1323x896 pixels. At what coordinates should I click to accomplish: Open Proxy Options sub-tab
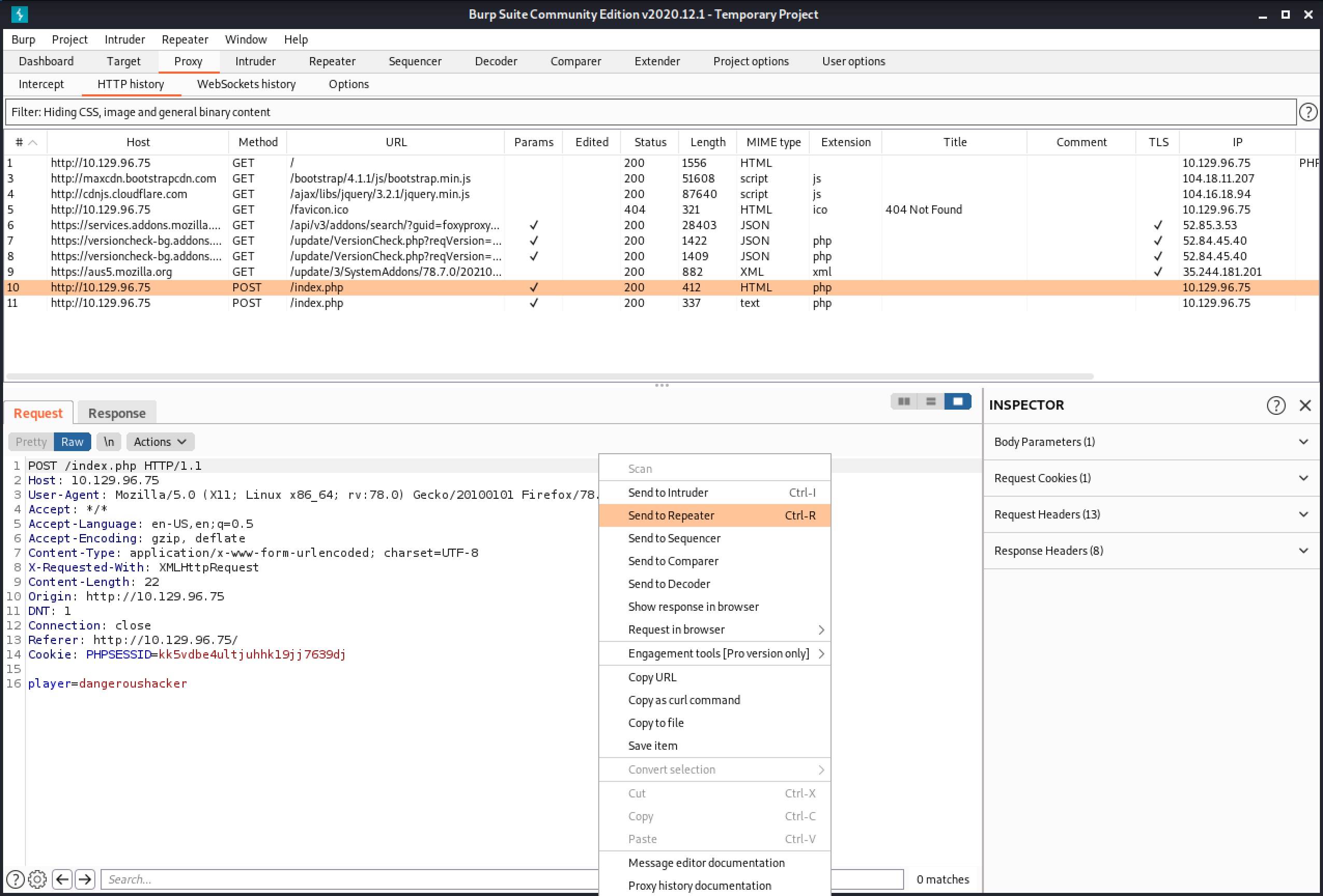tap(349, 84)
